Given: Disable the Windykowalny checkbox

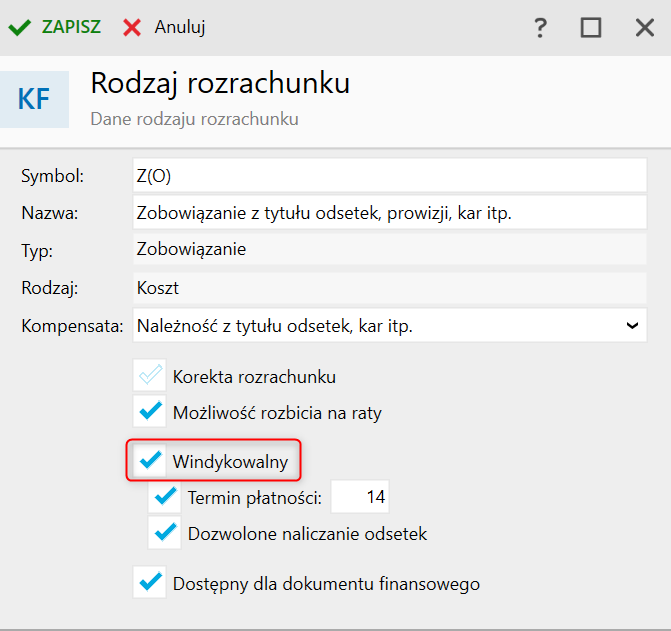Looking at the screenshot, I should click(x=151, y=461).
